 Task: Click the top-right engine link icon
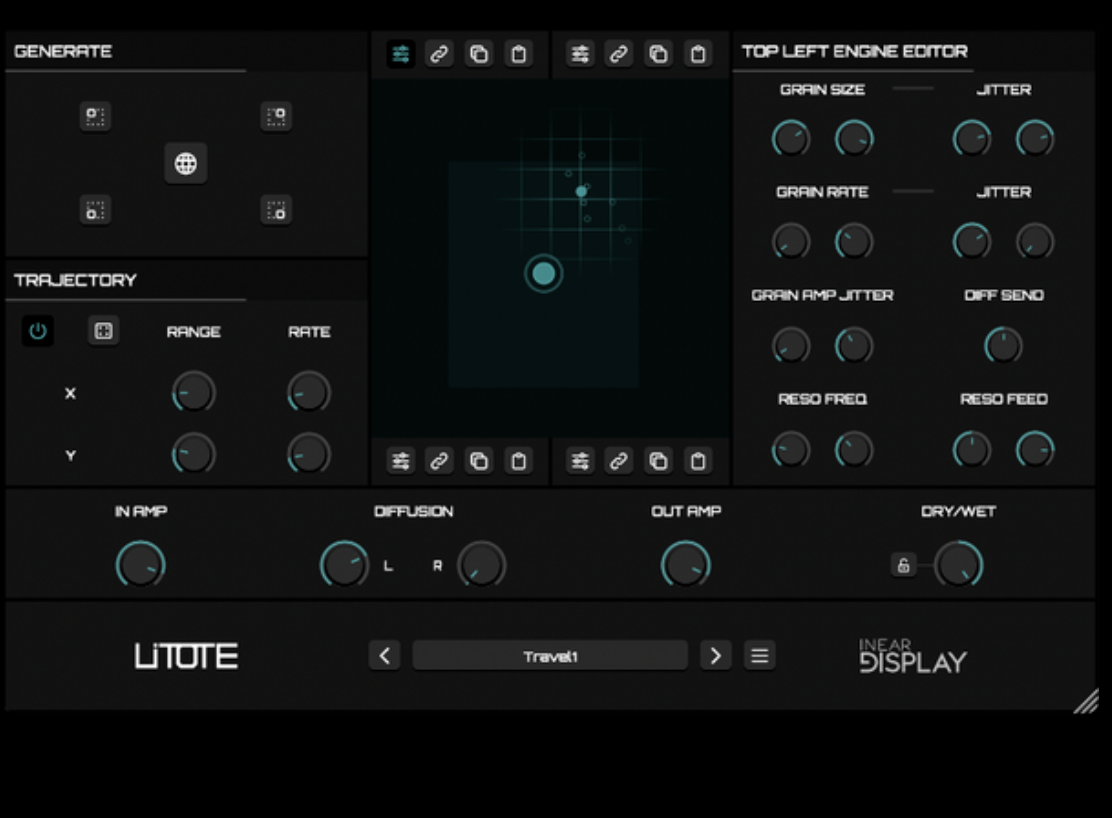click(618, 54)
